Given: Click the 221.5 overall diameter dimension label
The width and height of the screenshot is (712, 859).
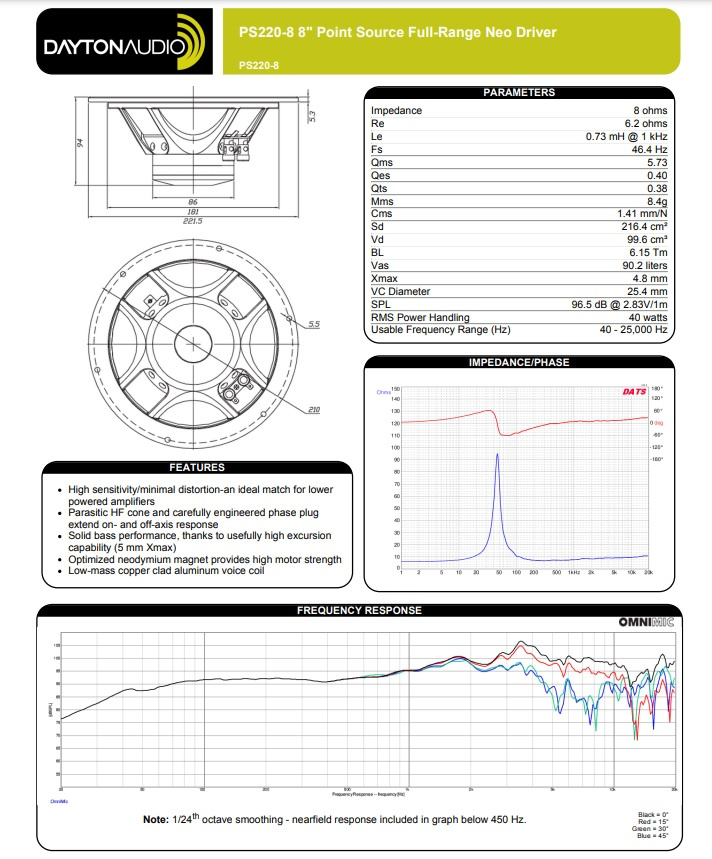Looking at the screenshot, I should coord(193,221).
